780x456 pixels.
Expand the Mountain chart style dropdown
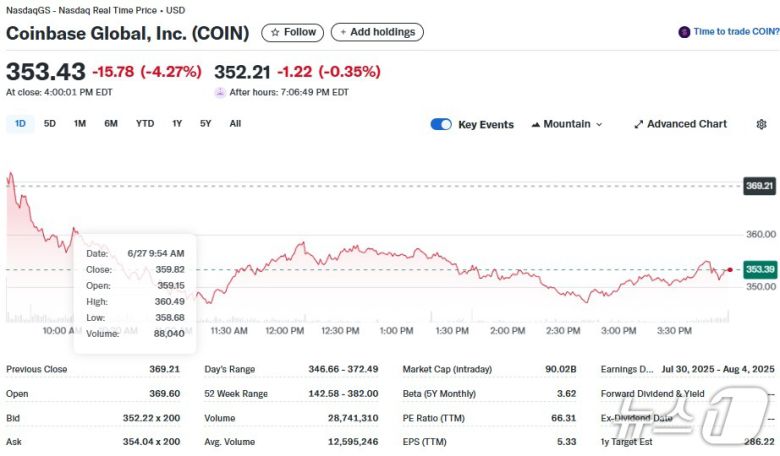(599, 124)
